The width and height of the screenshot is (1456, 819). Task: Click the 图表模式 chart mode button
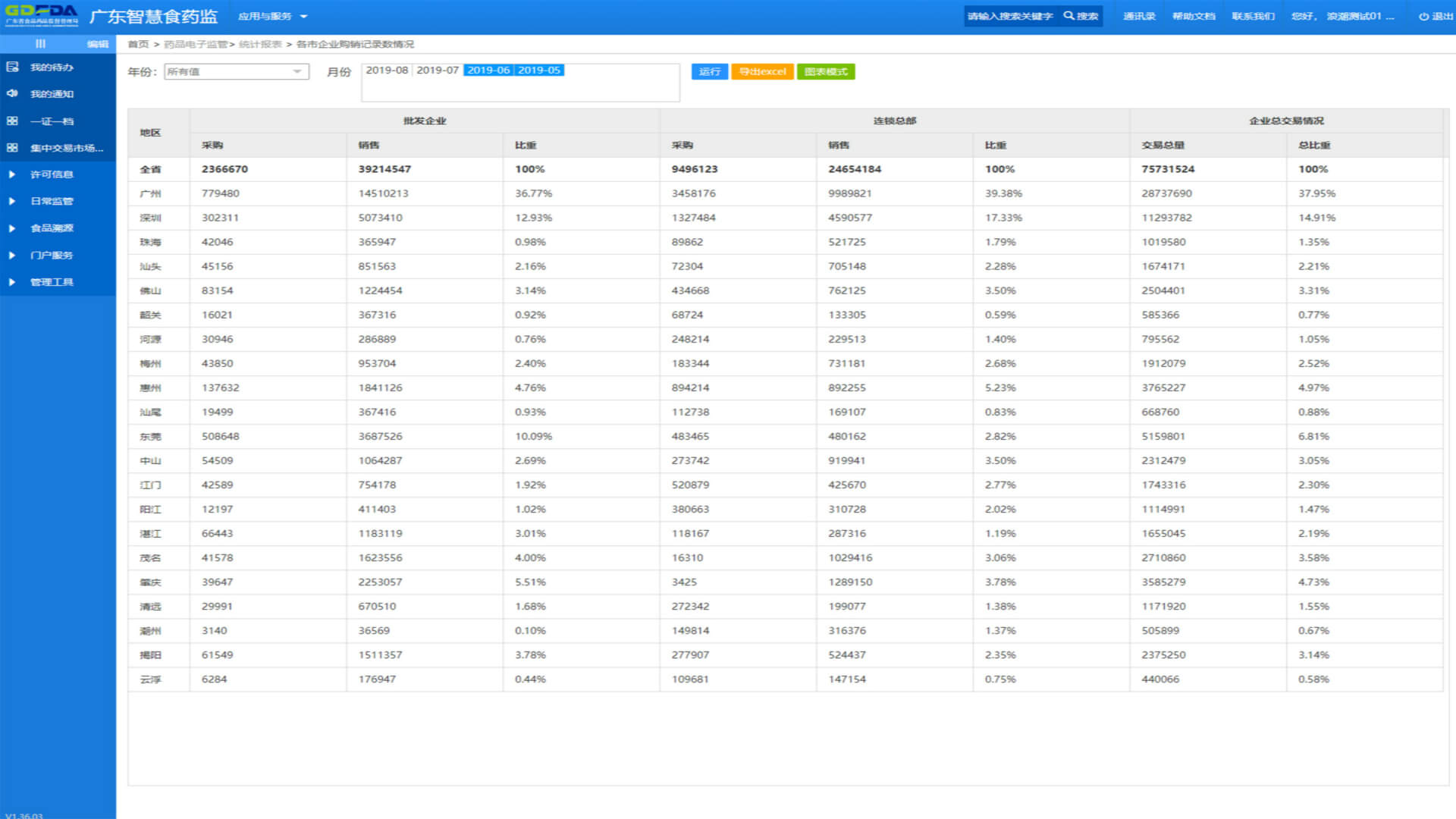826,71
